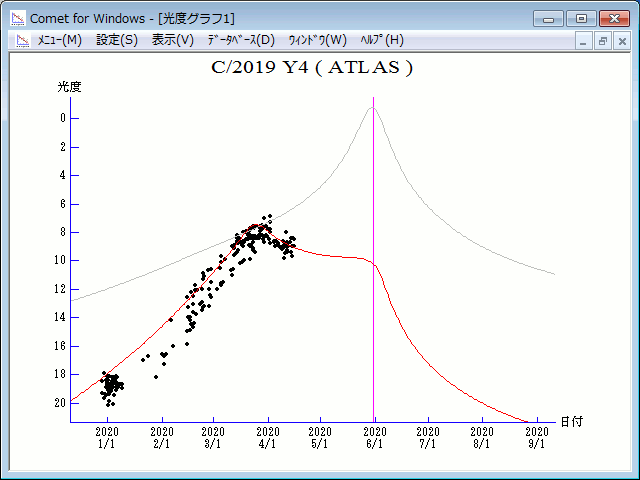
Task: Click the 2020 4/1 date label
Action: point(268,437)
